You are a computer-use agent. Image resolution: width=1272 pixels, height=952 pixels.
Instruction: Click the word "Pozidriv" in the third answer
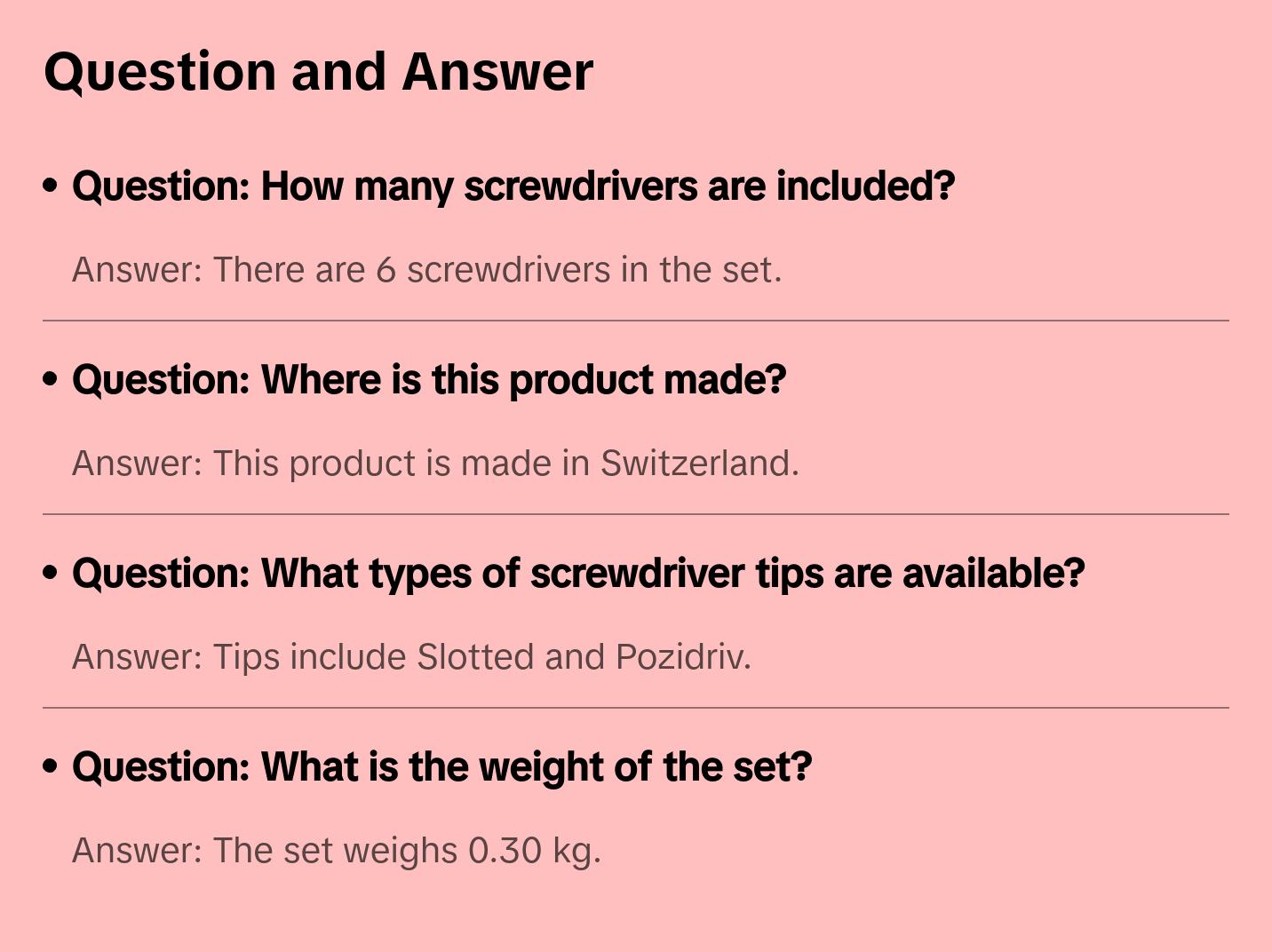click(x=682, y=657)
